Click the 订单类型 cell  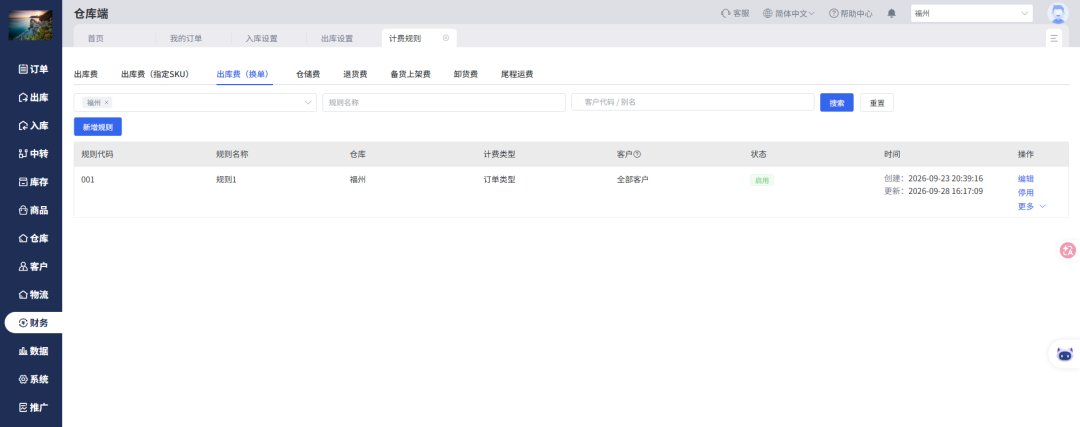499,180
